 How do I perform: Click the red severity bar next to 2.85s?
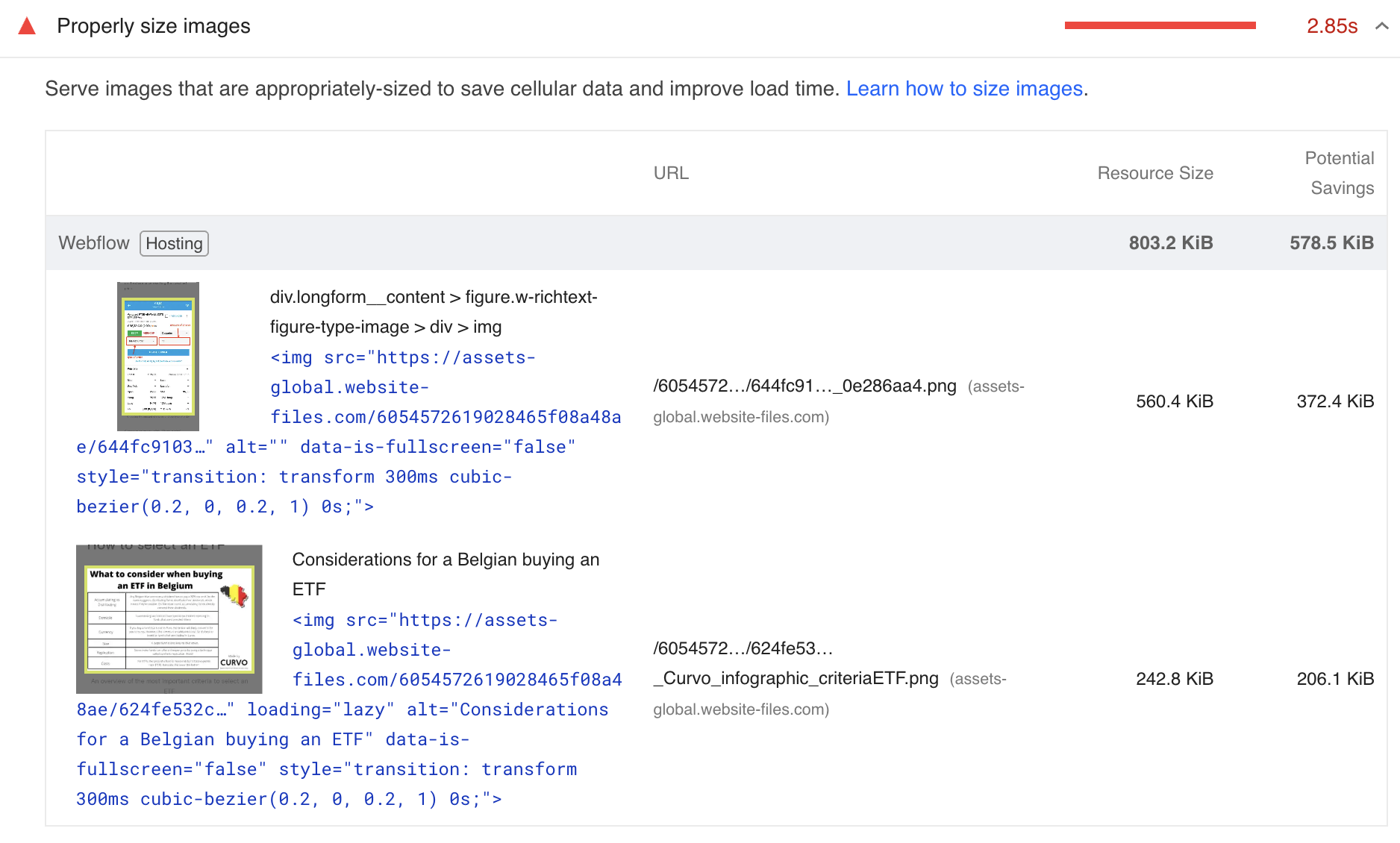(1160, 24)
